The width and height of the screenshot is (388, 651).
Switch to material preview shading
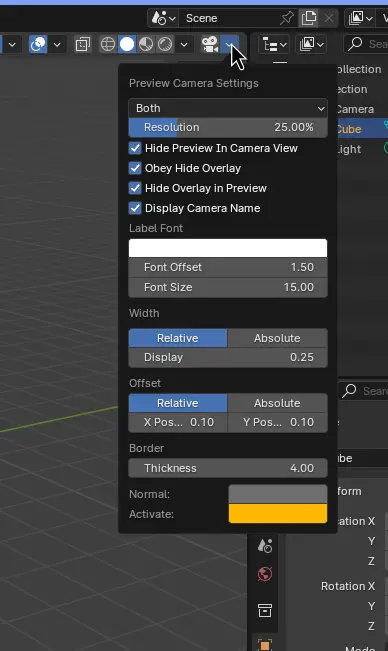146,44
